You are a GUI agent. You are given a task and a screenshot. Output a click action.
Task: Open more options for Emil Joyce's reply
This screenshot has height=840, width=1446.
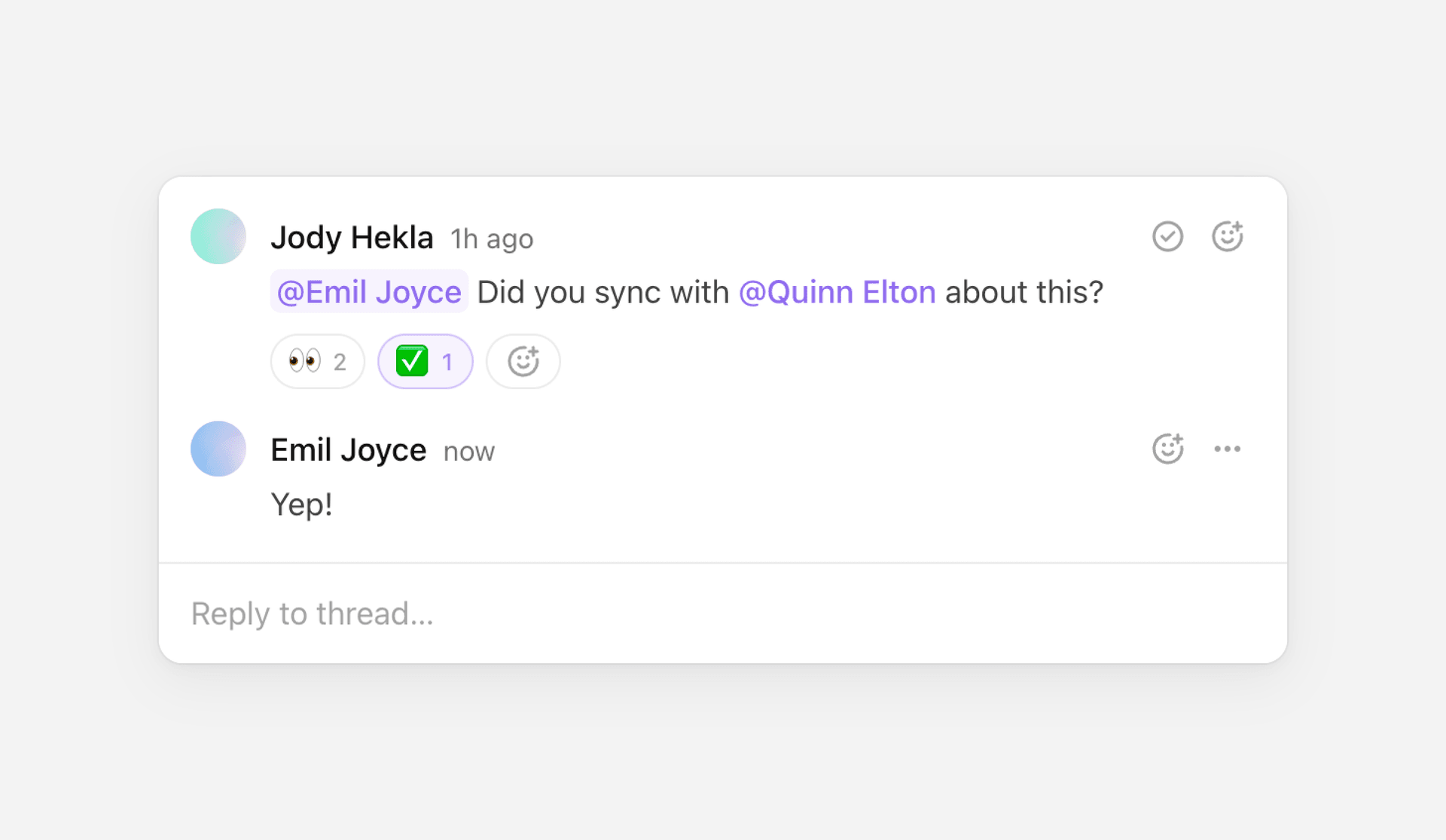[1227, 449]
